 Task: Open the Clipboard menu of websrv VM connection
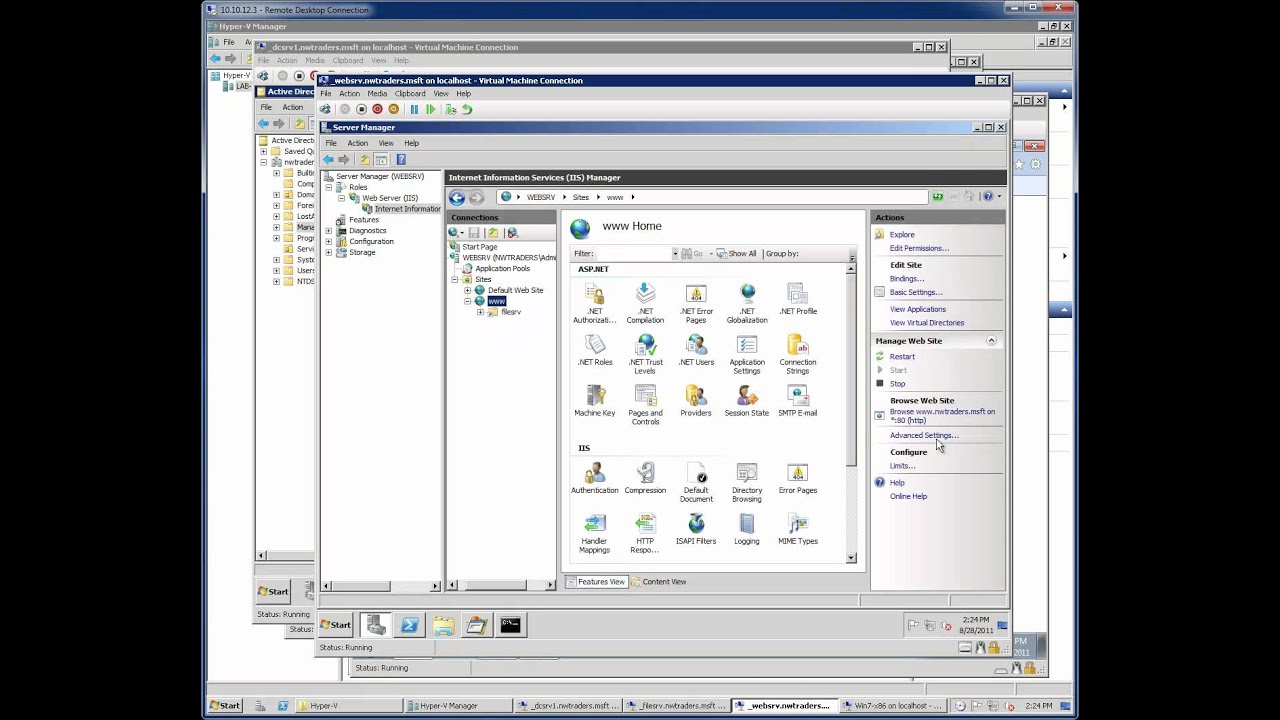[409, 94]
